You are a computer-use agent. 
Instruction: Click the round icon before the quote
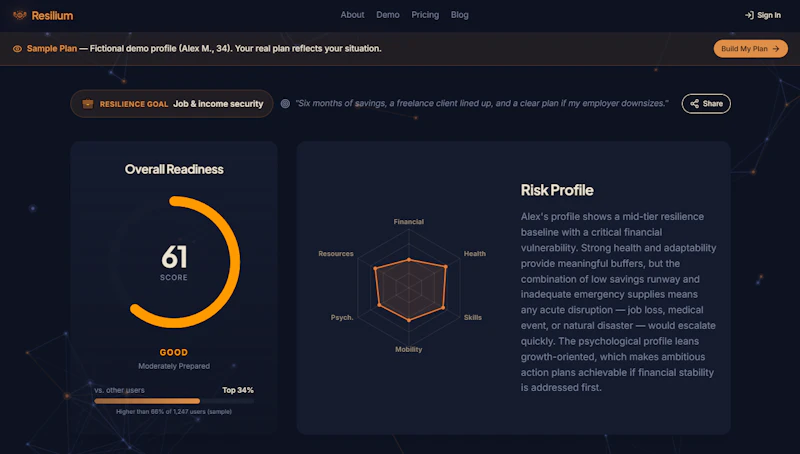[x=285, y=104]
